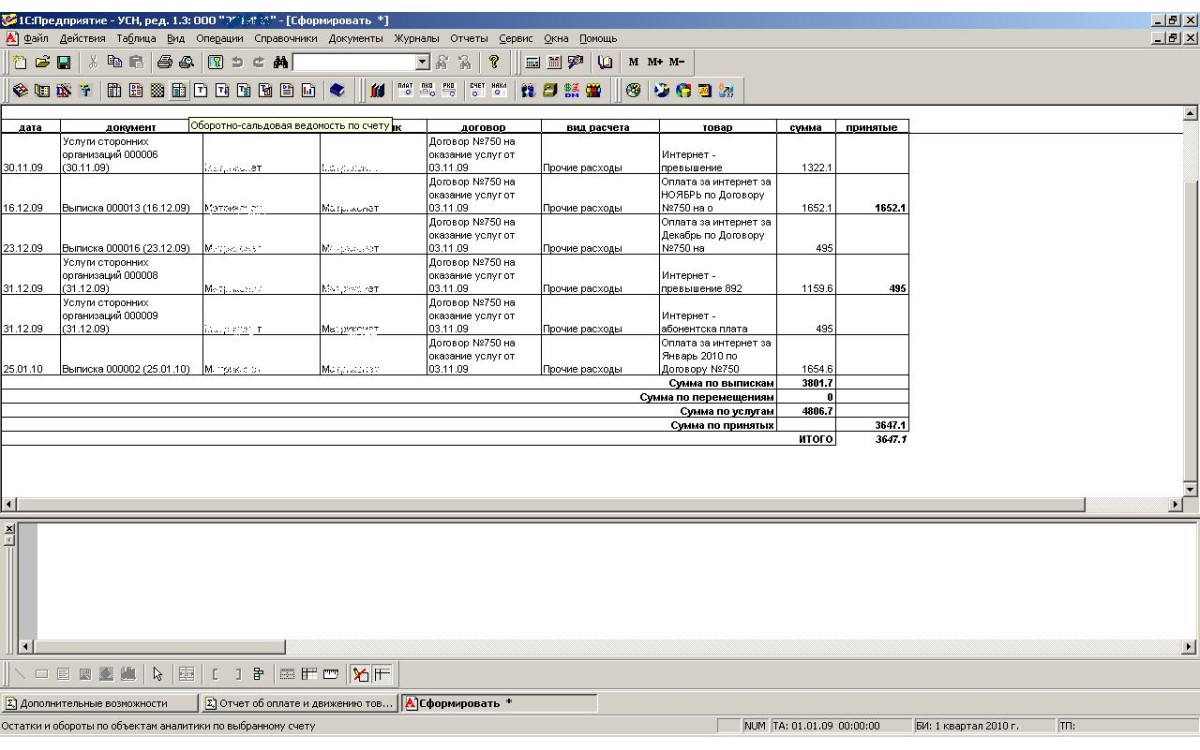Click the vertical scrollbar down arrow of report

click(x=1191, y=488)
